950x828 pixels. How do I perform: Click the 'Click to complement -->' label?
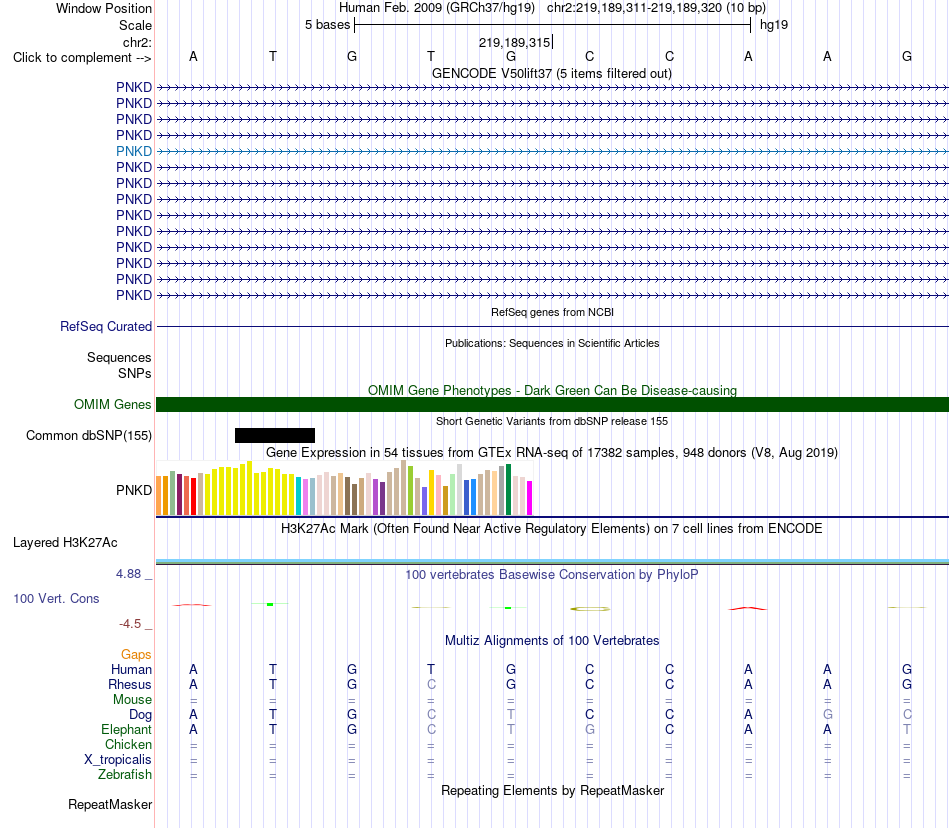point(82,58)
